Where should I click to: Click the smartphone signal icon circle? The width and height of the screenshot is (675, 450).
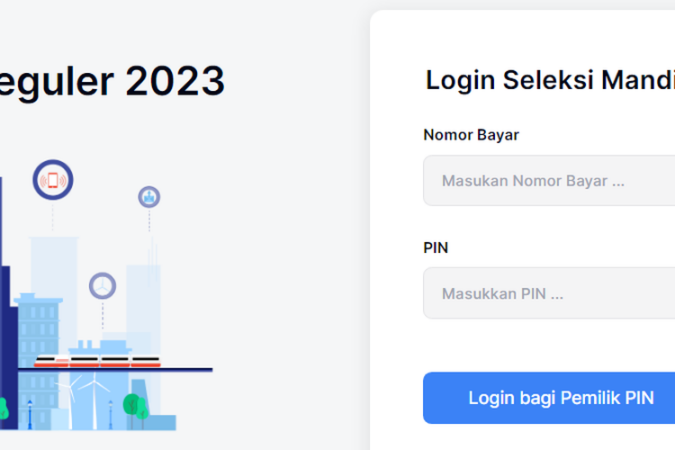tap(52, 181)
